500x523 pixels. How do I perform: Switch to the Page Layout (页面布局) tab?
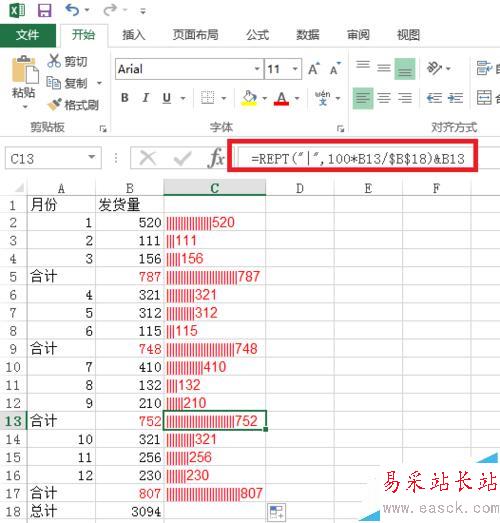tap(195, 35)
